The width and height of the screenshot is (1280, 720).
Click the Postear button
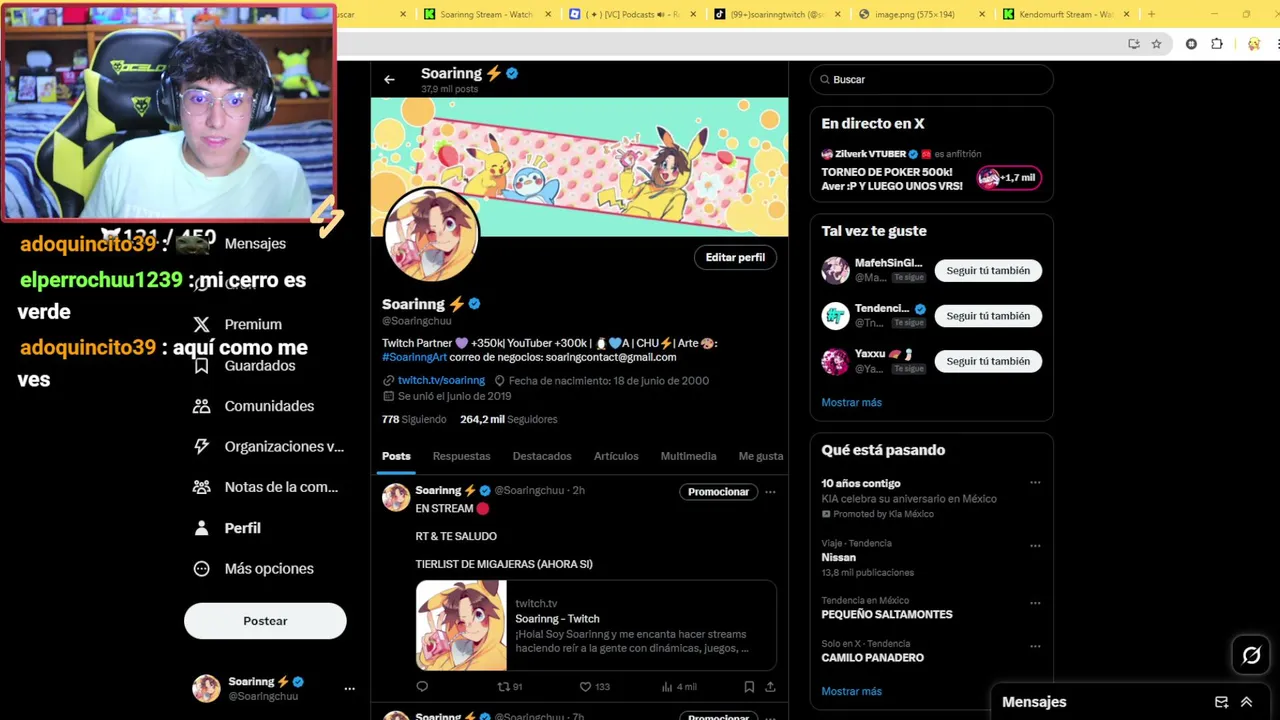[265, 621]
